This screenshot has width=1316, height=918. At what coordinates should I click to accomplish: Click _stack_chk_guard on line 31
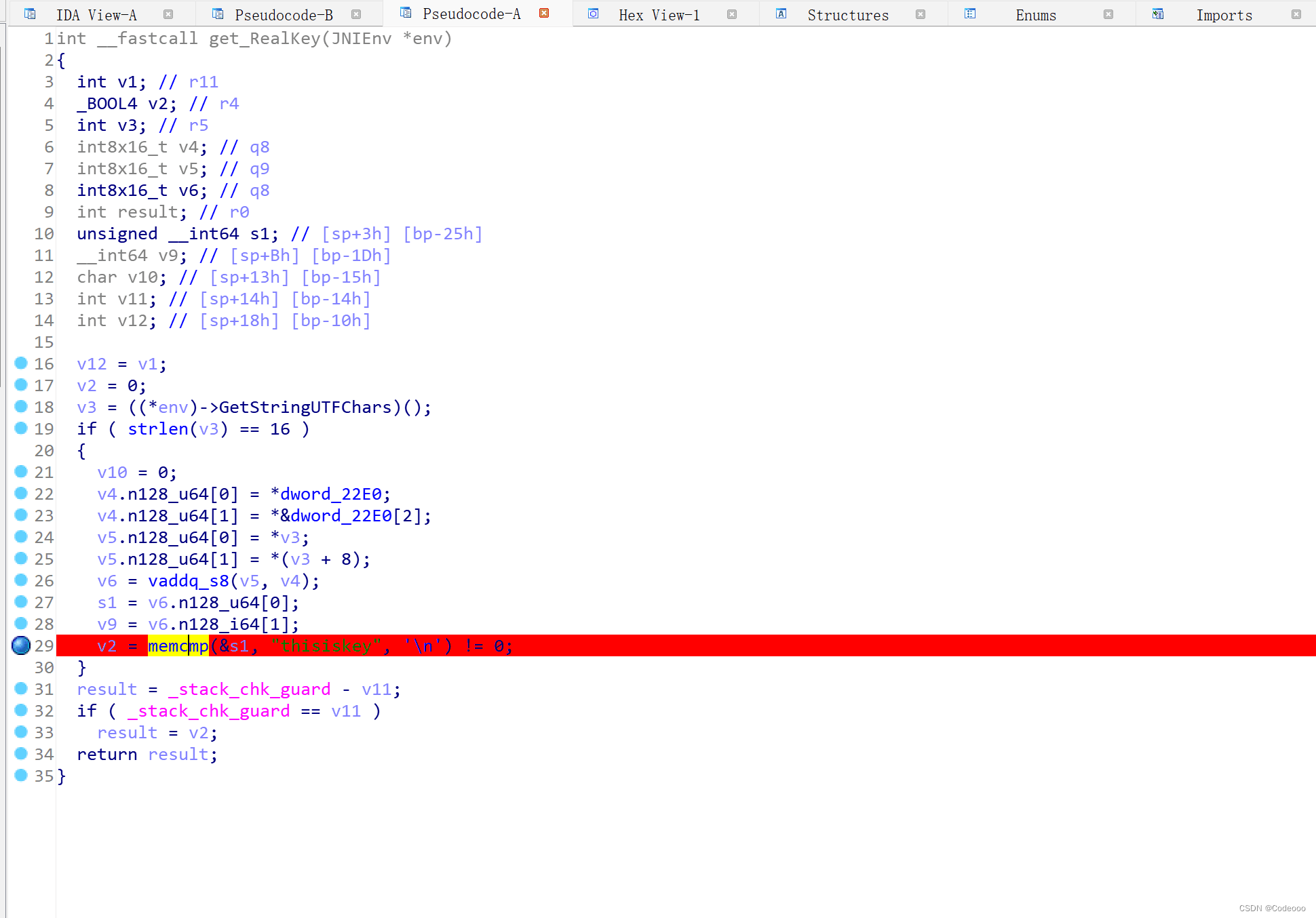tap(250, 690)
